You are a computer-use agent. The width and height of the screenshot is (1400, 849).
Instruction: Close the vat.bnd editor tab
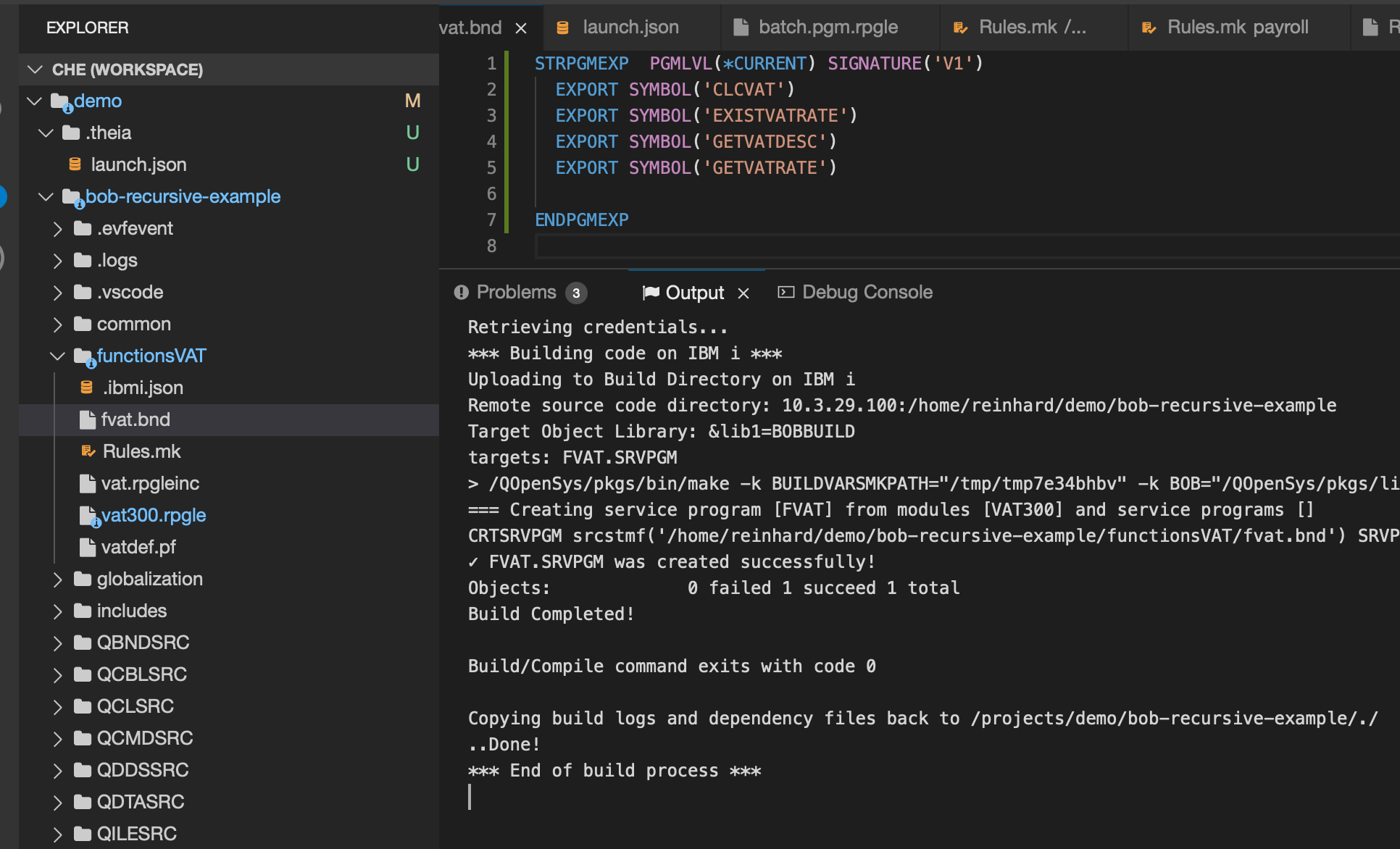[x=520, y=28]
